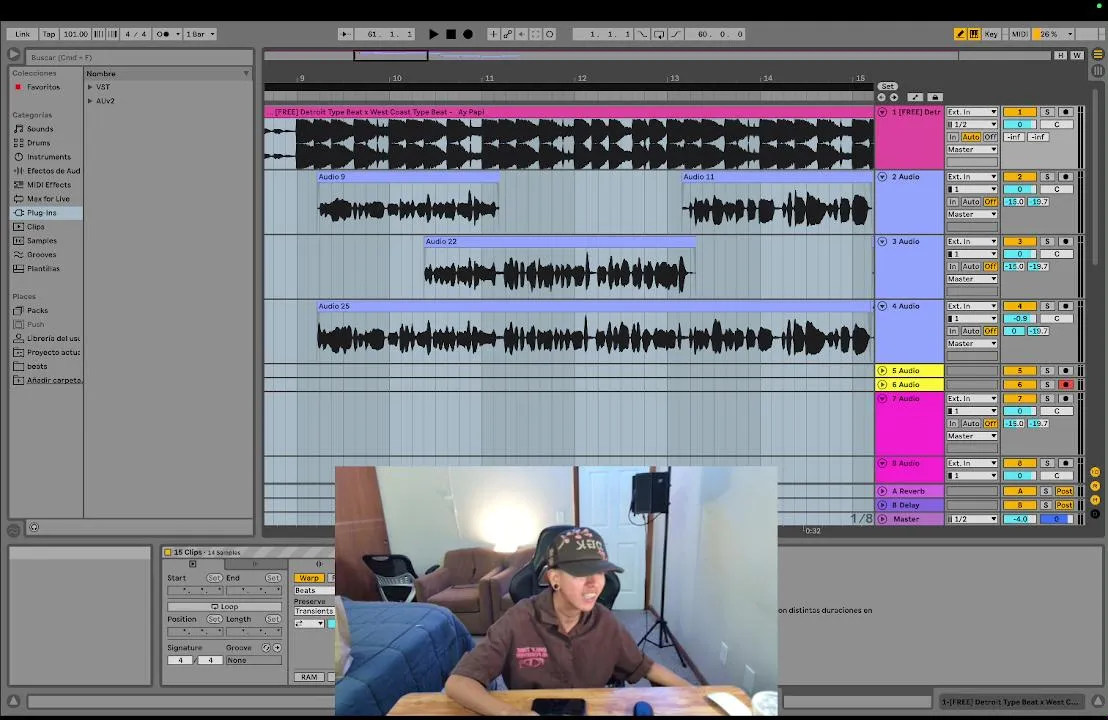Toggle the Automation Arm icon

(x=507, y=34)
